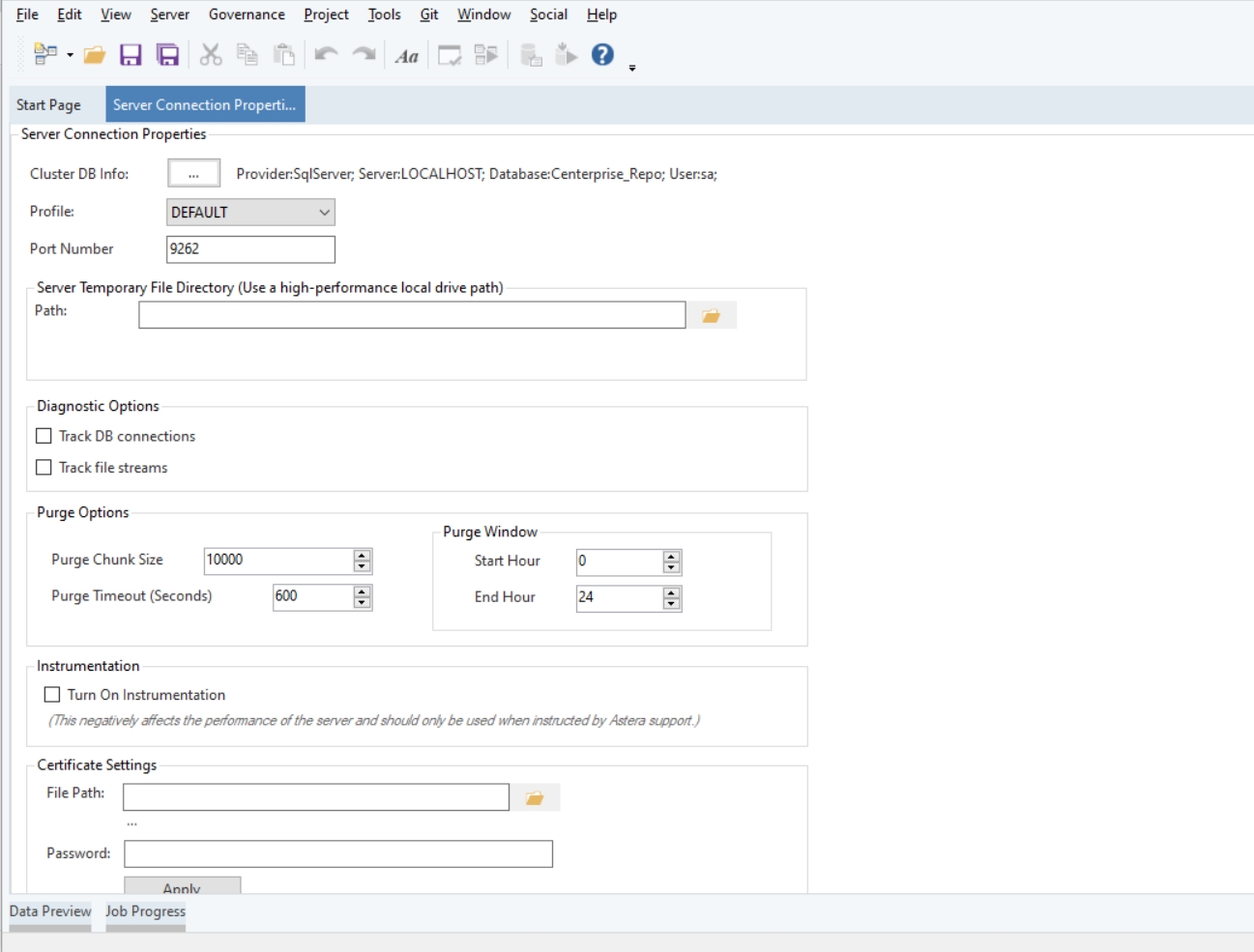Check Turn On Instrumentation
This screenshot has width=1254, height=952.
pos(52,695)
